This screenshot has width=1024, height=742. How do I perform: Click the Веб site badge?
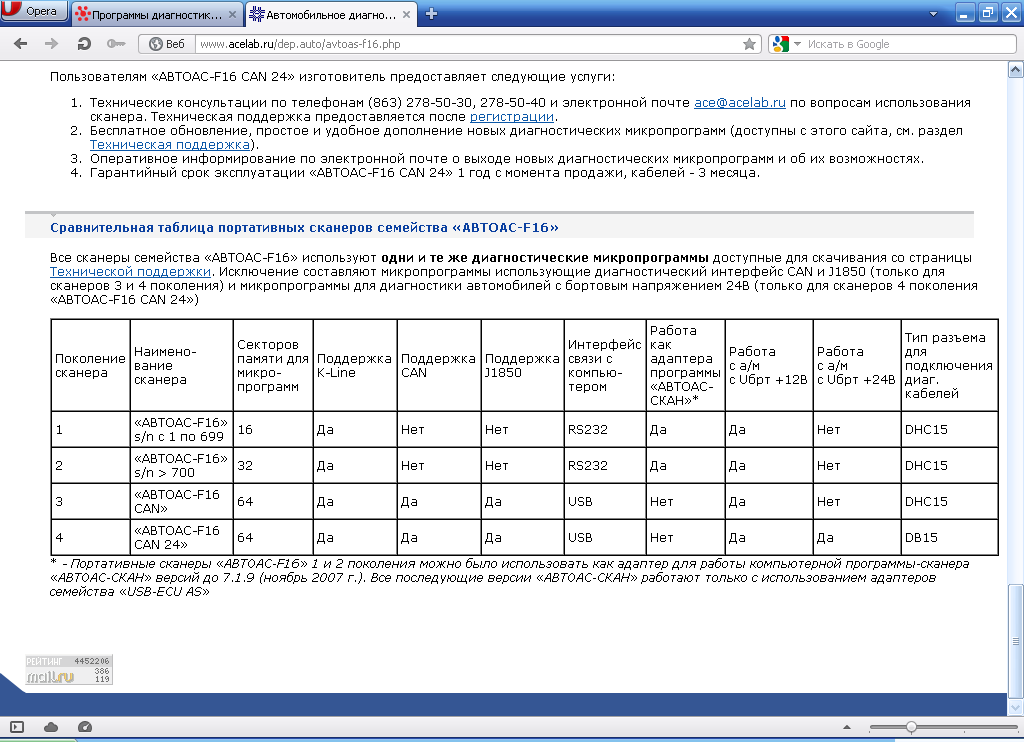point(167,44)
